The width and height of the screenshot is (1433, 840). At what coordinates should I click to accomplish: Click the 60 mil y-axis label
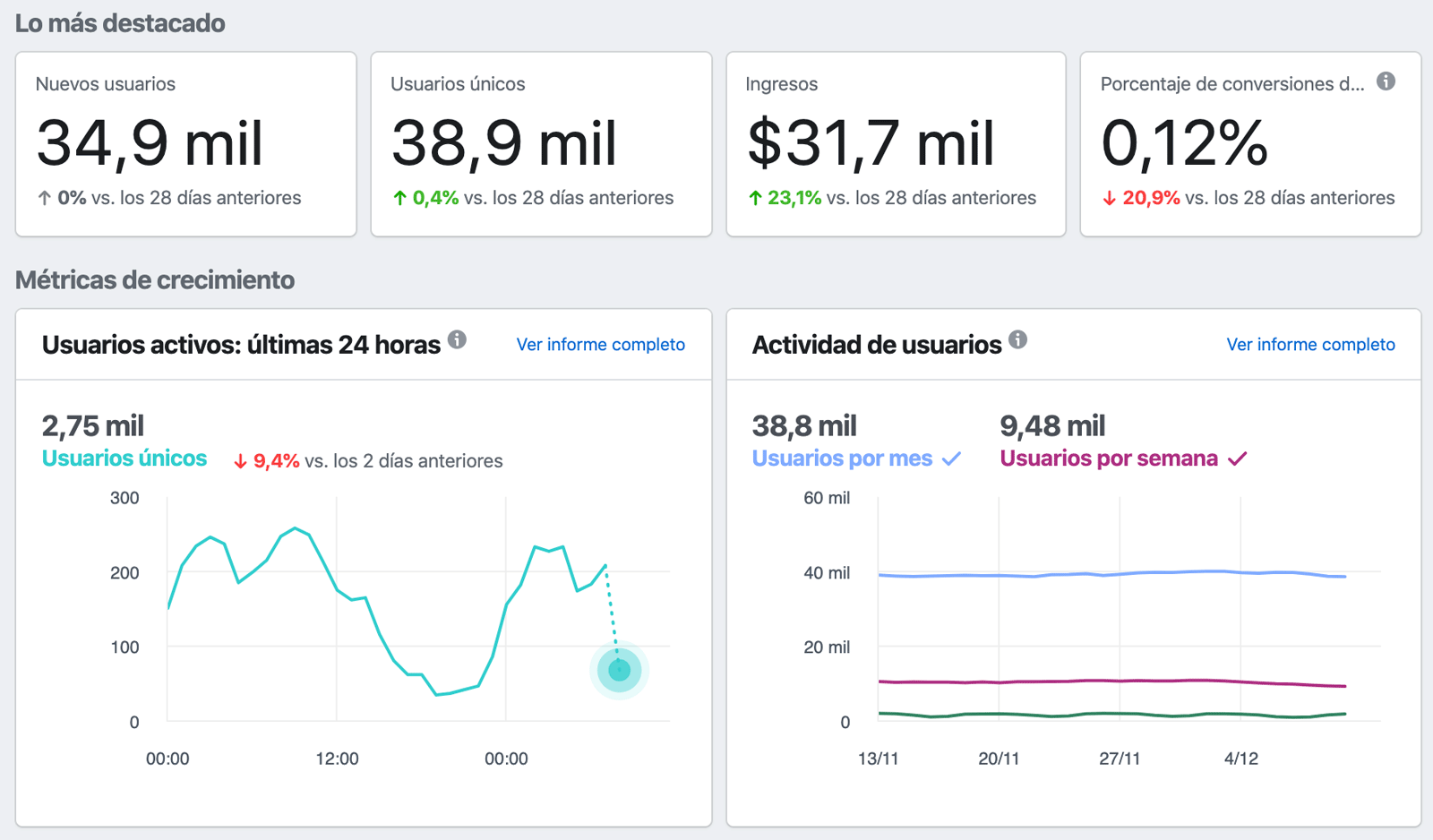[826, 498]
